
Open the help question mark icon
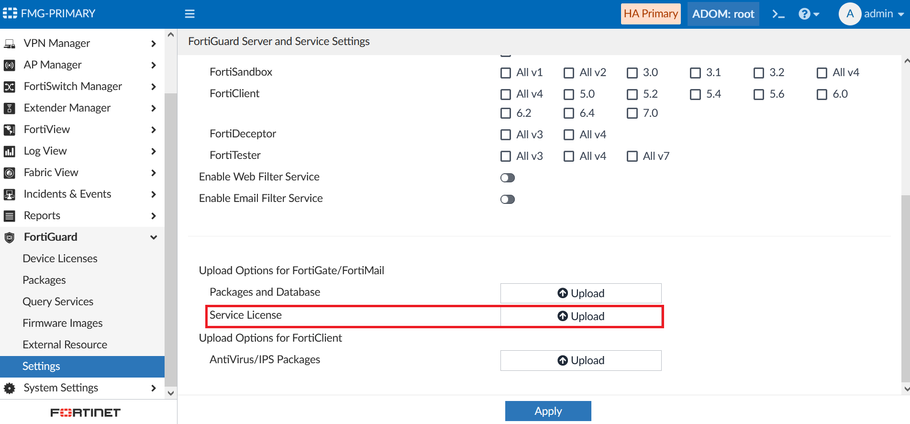click(x=806, y=14)
